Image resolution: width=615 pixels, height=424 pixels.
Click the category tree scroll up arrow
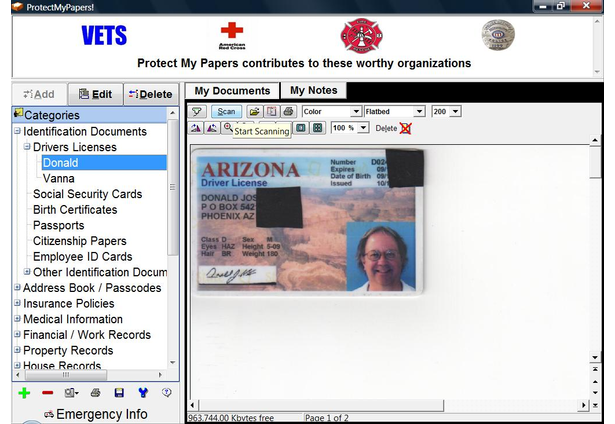[x=173, y=113]
